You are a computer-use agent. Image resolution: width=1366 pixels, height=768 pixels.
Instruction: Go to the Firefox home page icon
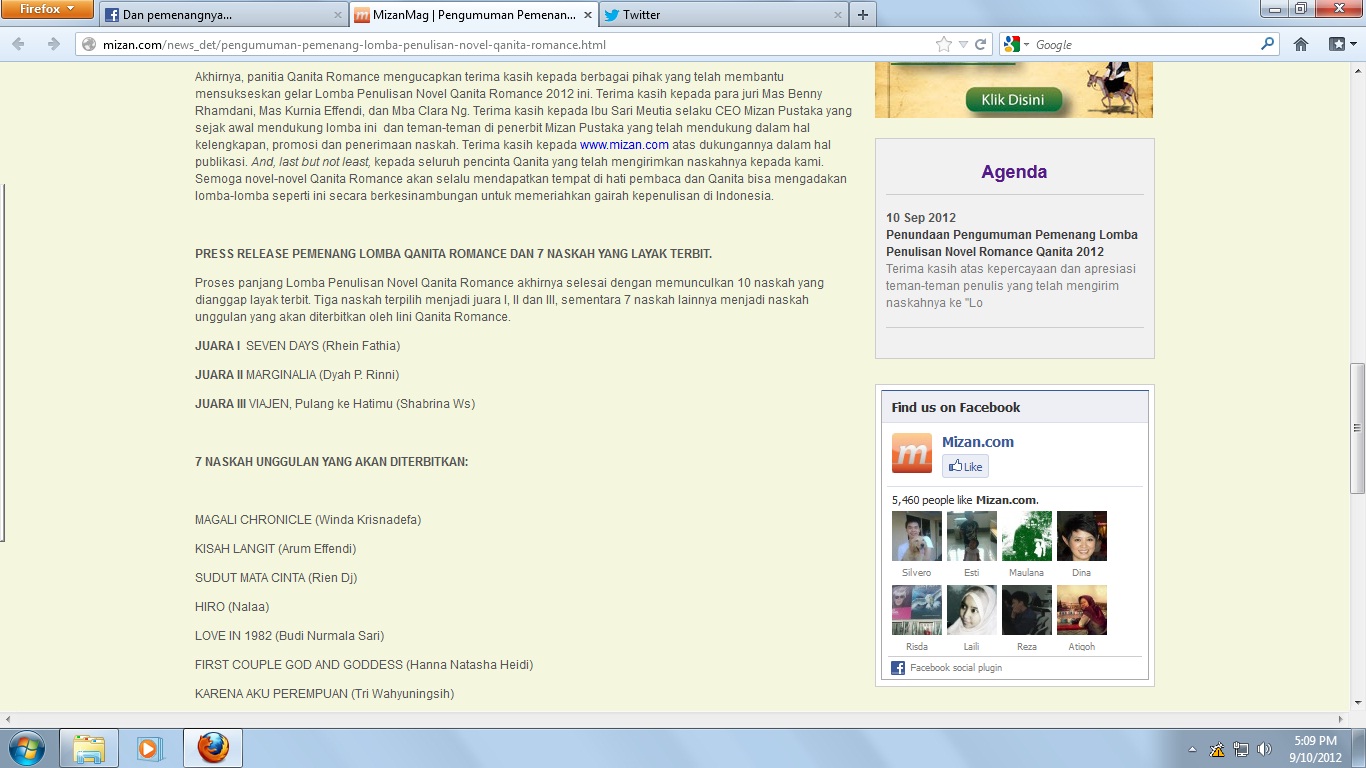click(x=1301, y=44)
